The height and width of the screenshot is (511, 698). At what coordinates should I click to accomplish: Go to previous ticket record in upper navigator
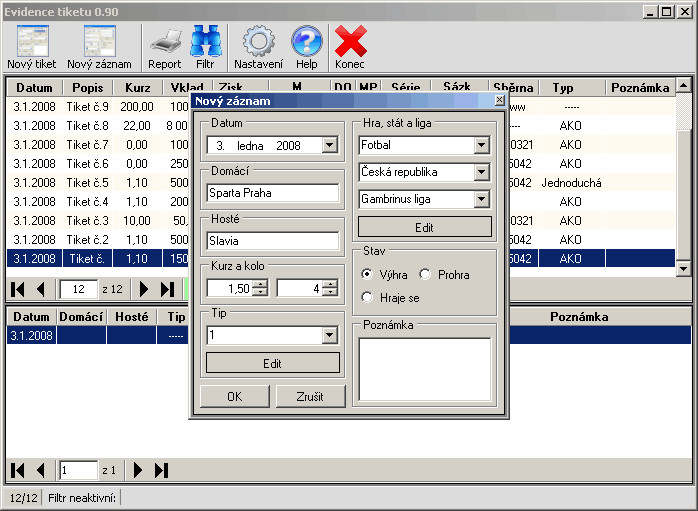click(41, 289)
